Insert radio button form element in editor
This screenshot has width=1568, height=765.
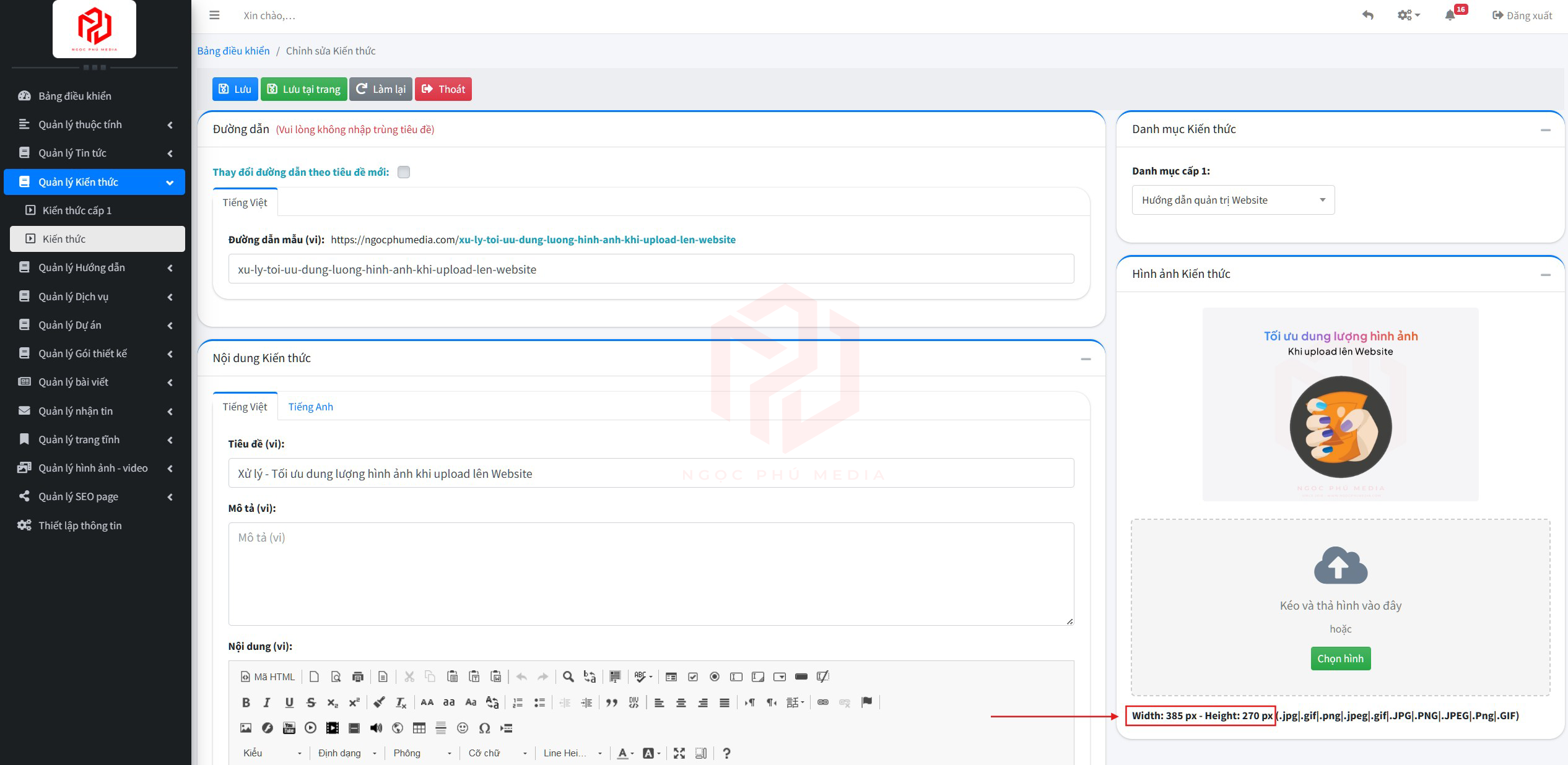(x=715, y=676)
